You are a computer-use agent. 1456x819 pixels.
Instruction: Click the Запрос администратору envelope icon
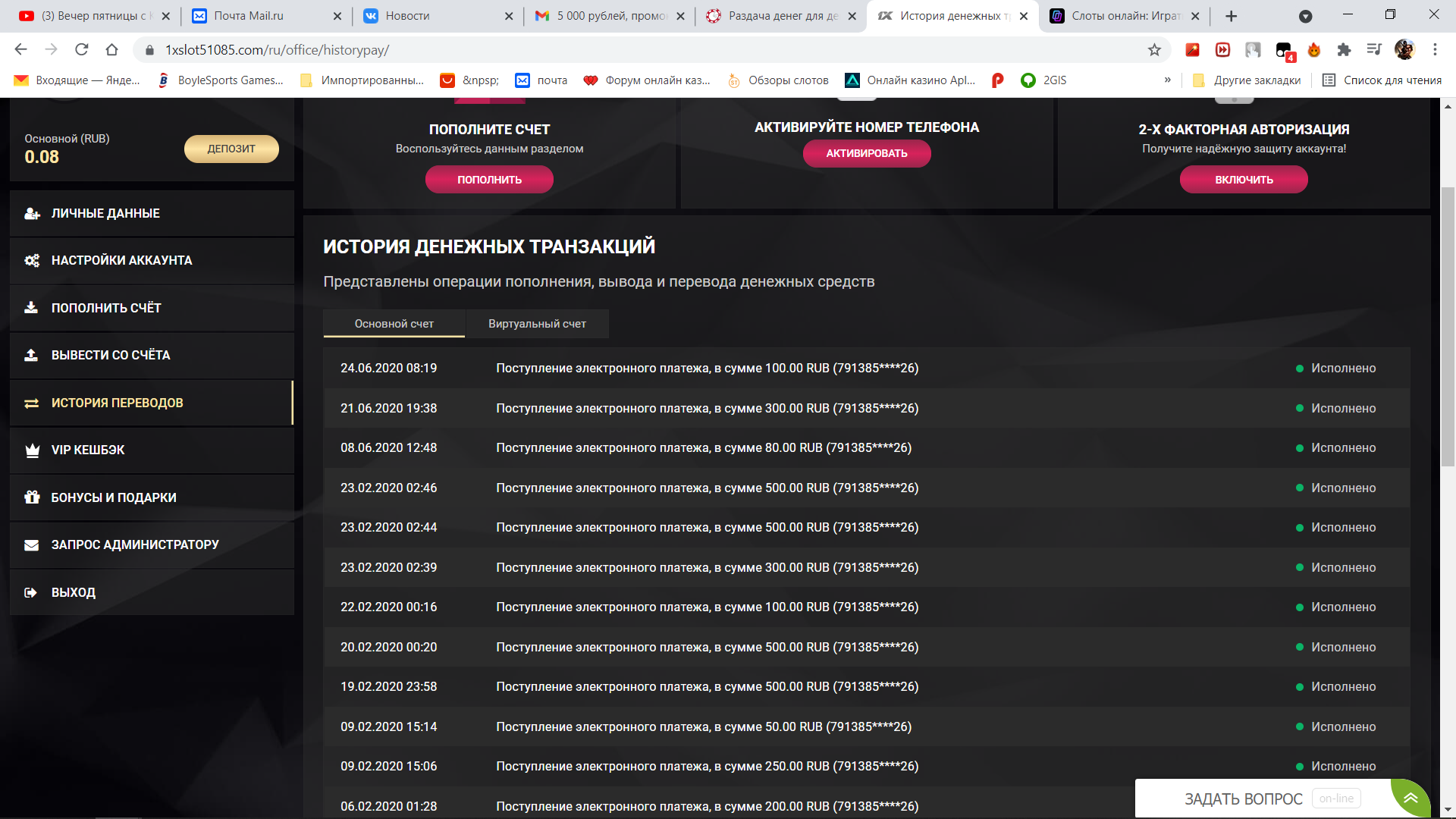click(x=32, y=545)
